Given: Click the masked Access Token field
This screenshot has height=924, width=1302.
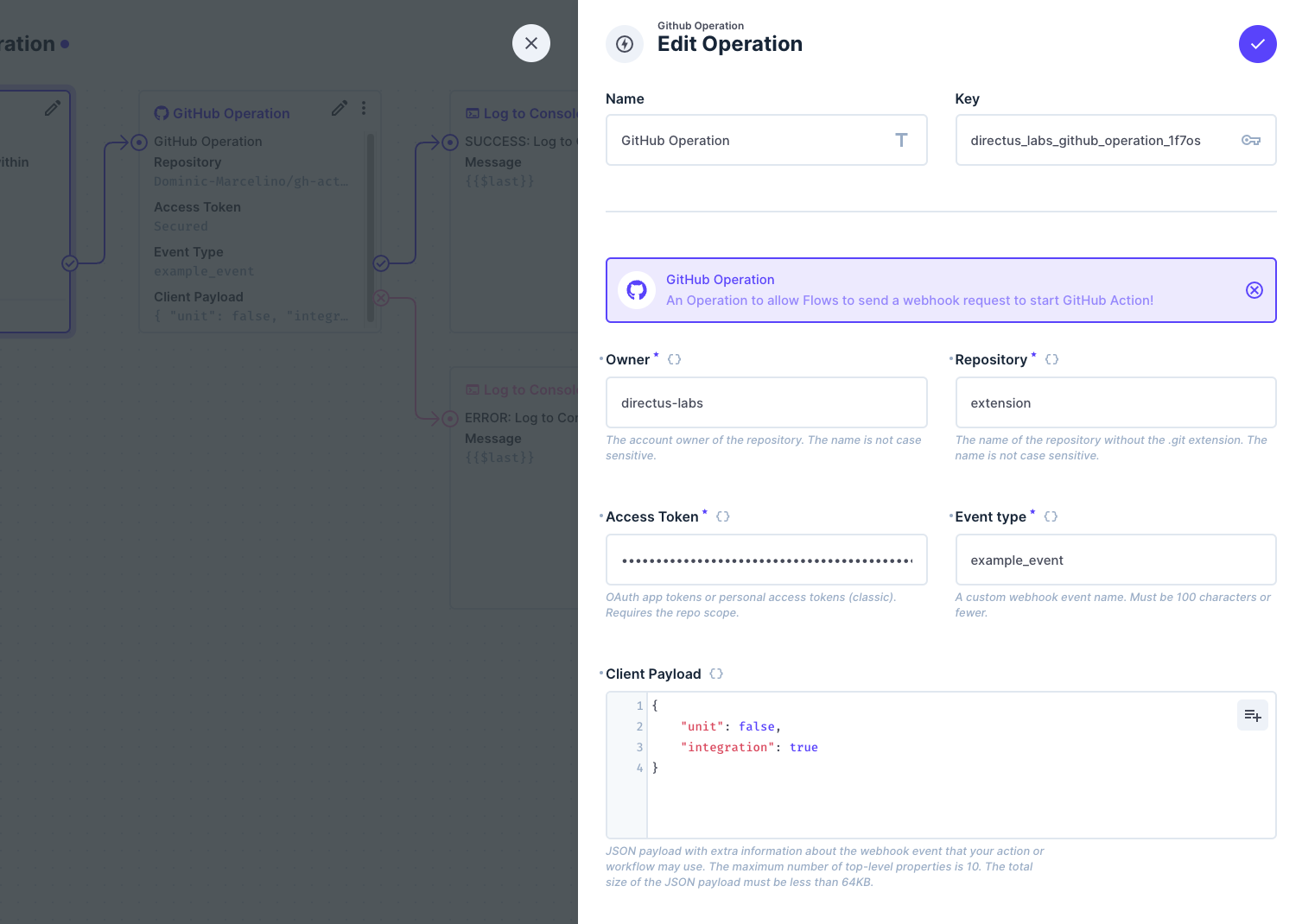Looking at the screenshot, I should [x=766, y=560].
